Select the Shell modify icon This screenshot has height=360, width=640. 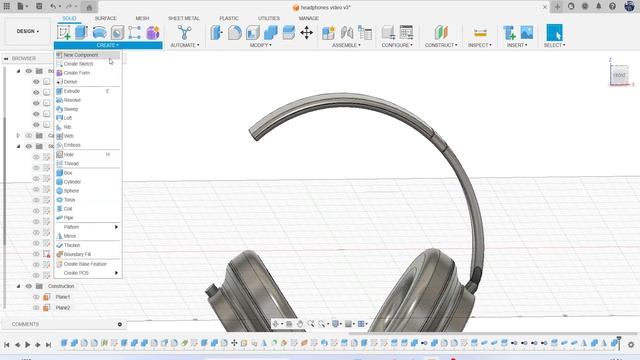point(253,33)
